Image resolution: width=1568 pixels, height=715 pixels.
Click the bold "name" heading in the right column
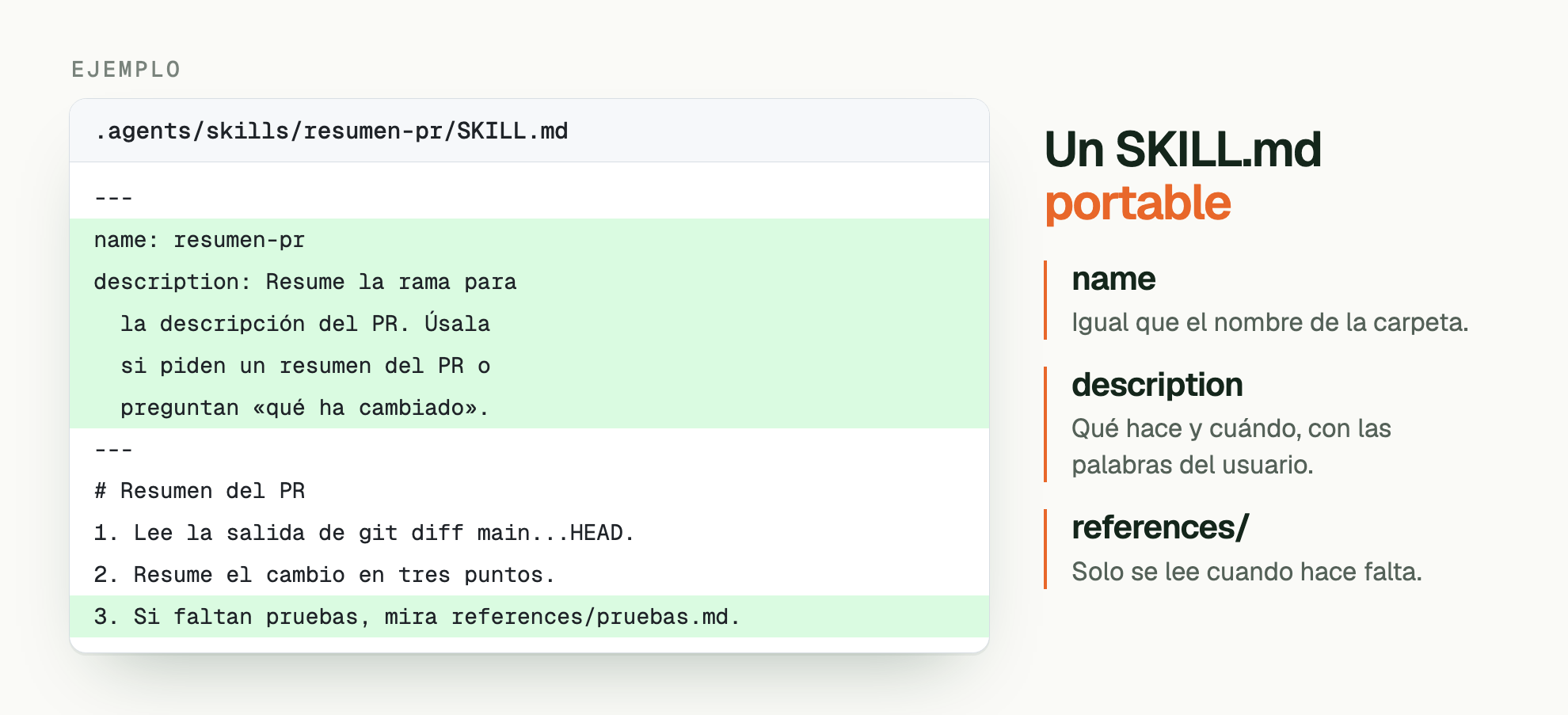[x=1113, y=279]
